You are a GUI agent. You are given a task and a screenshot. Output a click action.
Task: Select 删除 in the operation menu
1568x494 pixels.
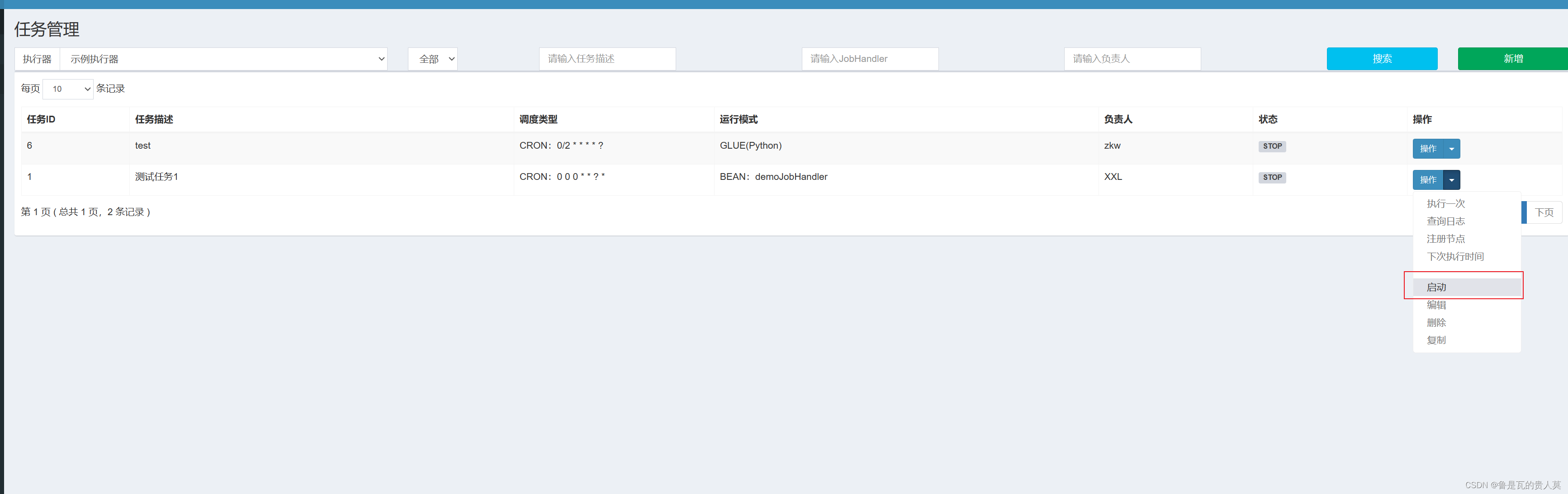pyautogui.click(x=1436, y=322)
